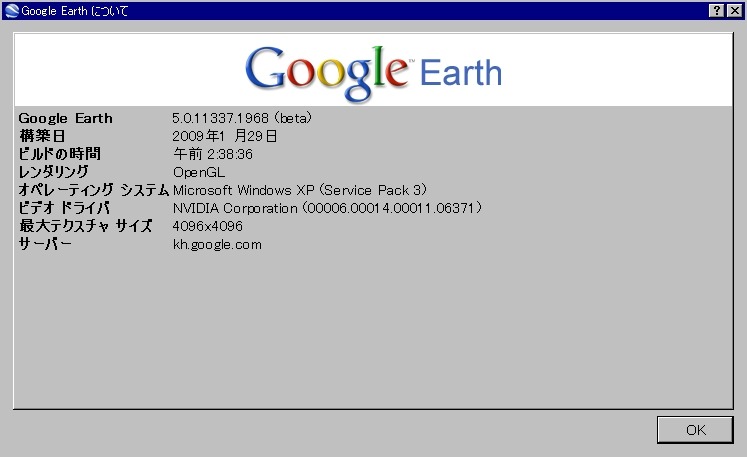This screenshot has height=457, width=747.
Task: Click the Google Earth logo banner
Action: 374,71
